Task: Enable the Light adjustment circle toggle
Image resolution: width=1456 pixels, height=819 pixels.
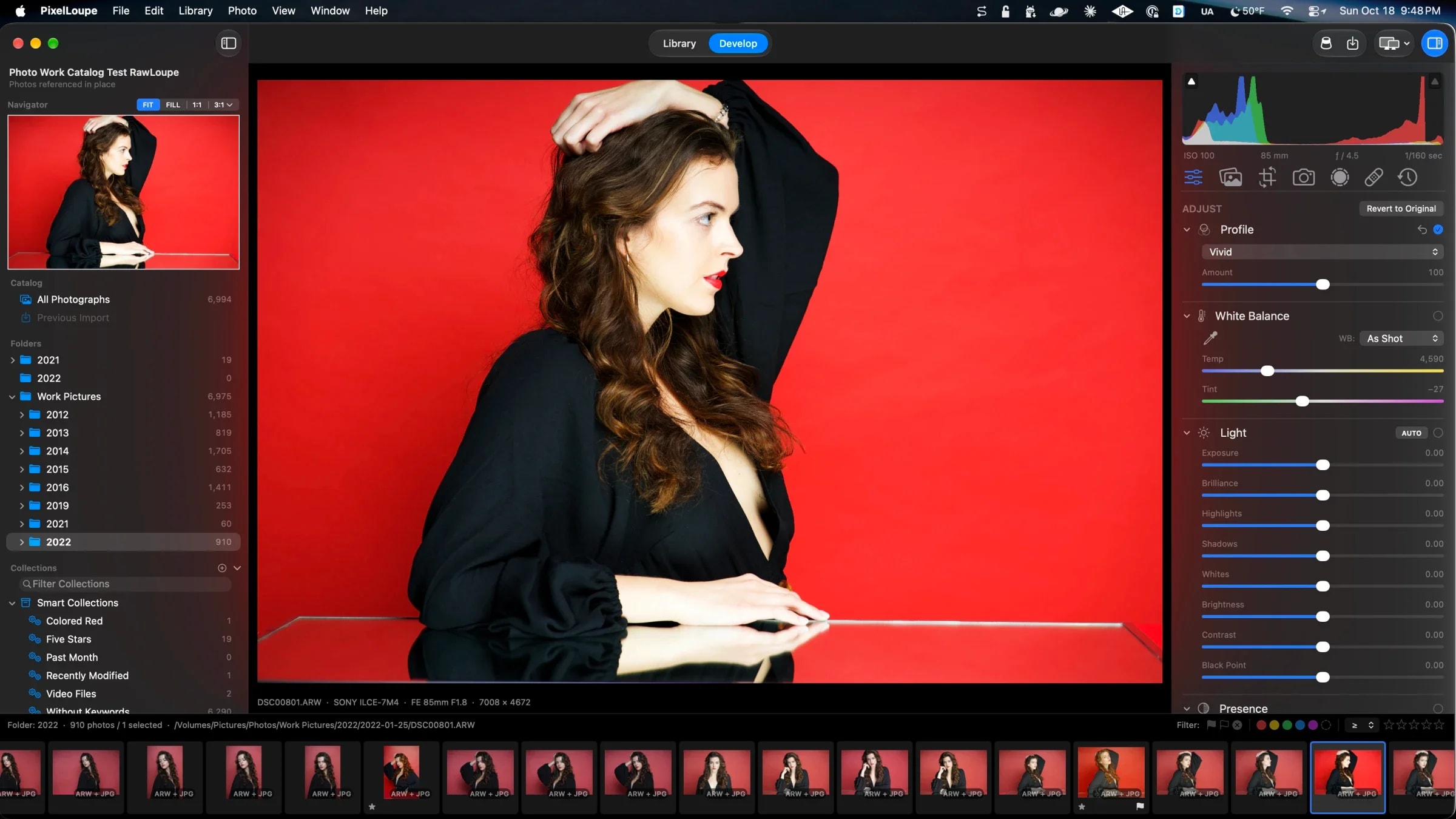Action: pyautogui.click(x=1438, y=433)
